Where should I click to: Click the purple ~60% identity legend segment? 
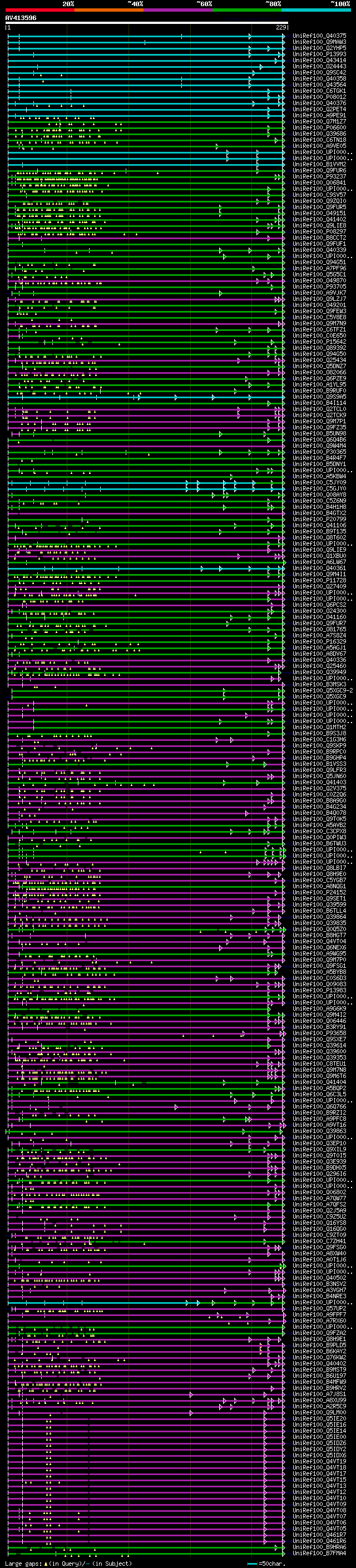179,10
